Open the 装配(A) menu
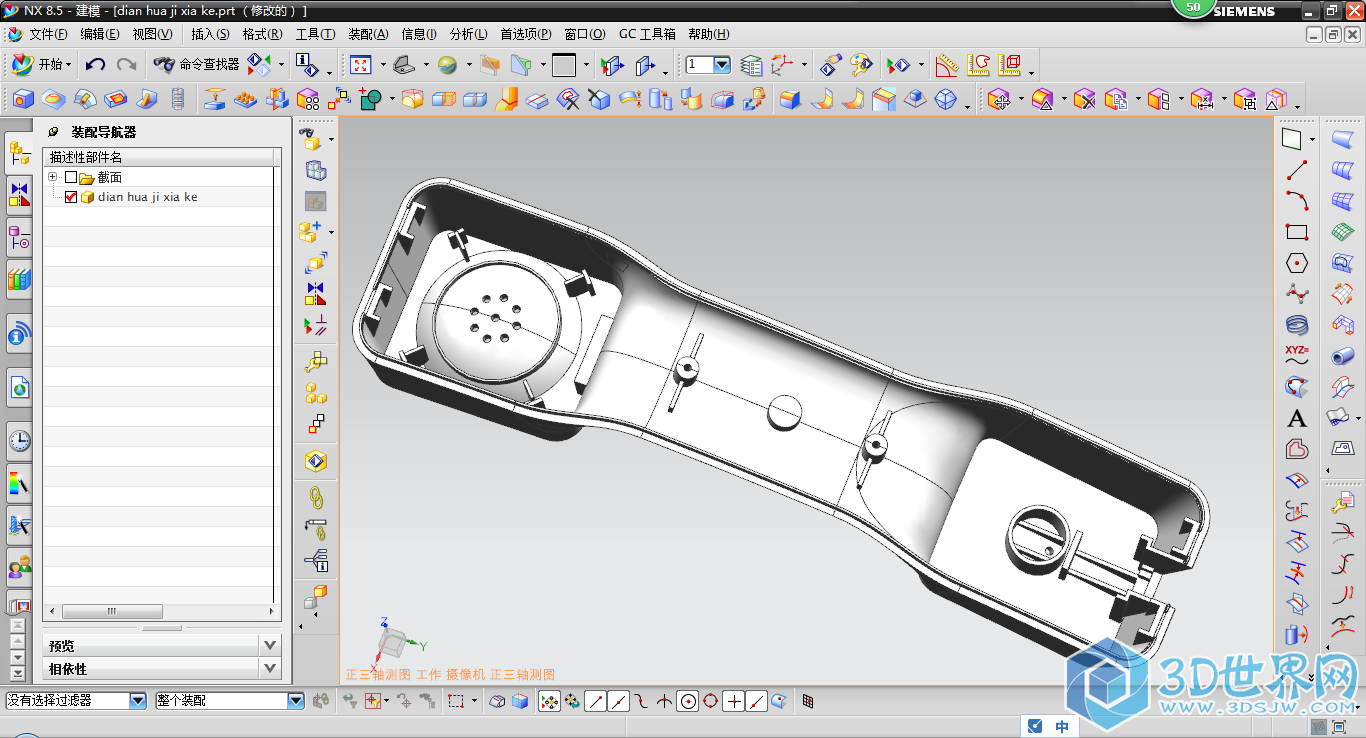1366x738 pixels. point(368,34)
